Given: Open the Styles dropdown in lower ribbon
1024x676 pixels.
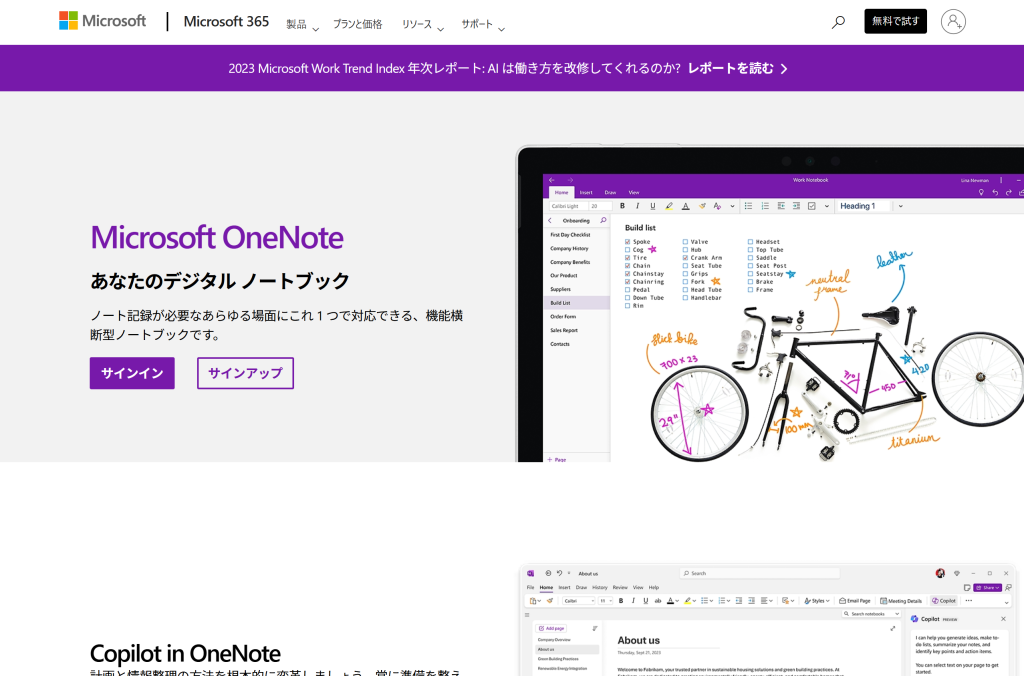Looking at the screenshot, I should click(817, 600).
